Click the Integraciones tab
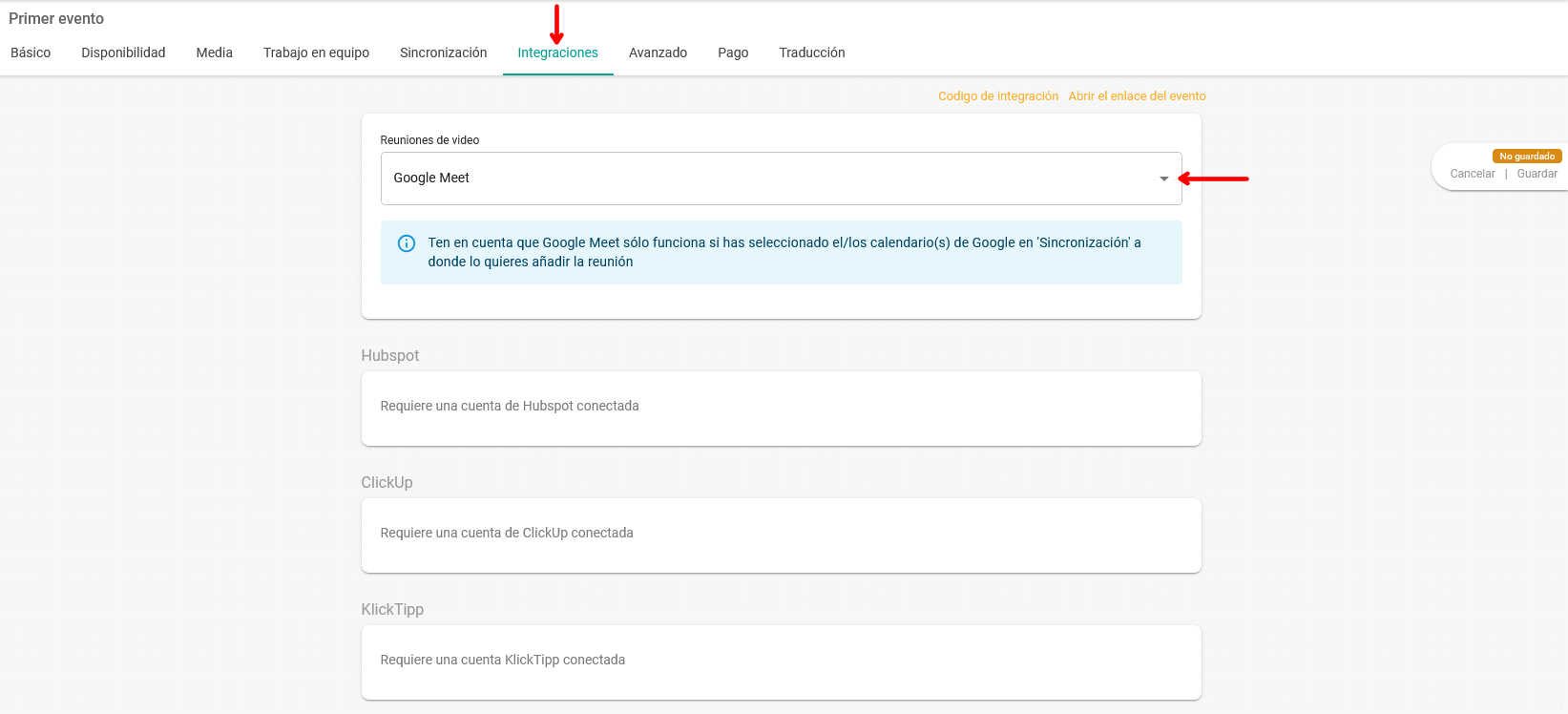The height and width of the screenshot is (714, 1568). (558, 52)
